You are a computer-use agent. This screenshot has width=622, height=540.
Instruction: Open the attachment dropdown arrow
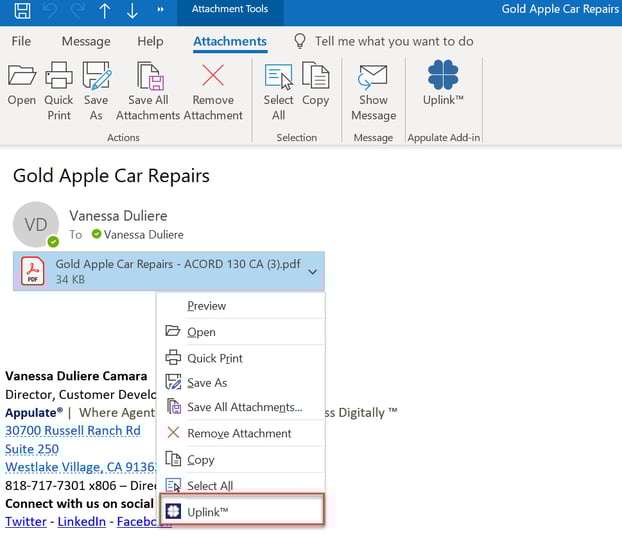point(313,272)
